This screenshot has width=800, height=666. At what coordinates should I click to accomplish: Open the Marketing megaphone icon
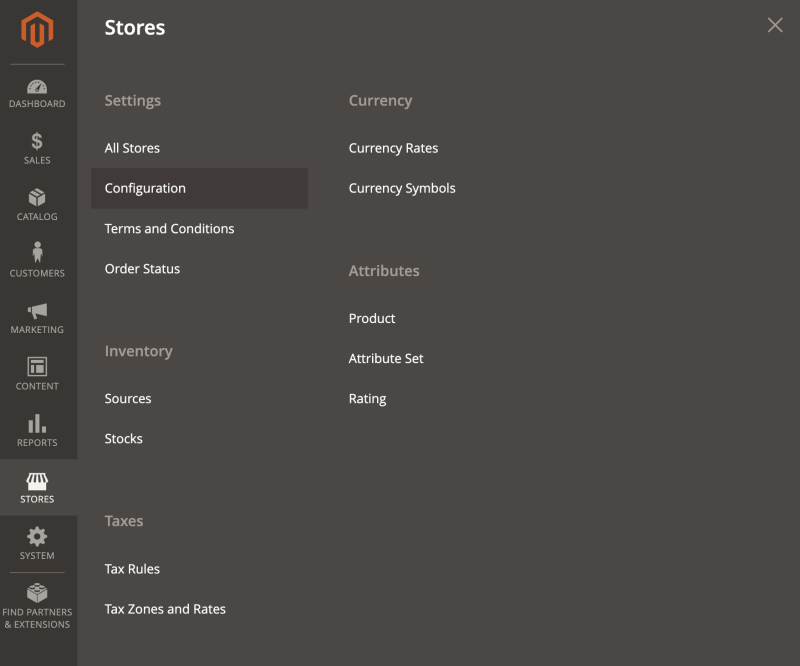[x=37, y=311]
